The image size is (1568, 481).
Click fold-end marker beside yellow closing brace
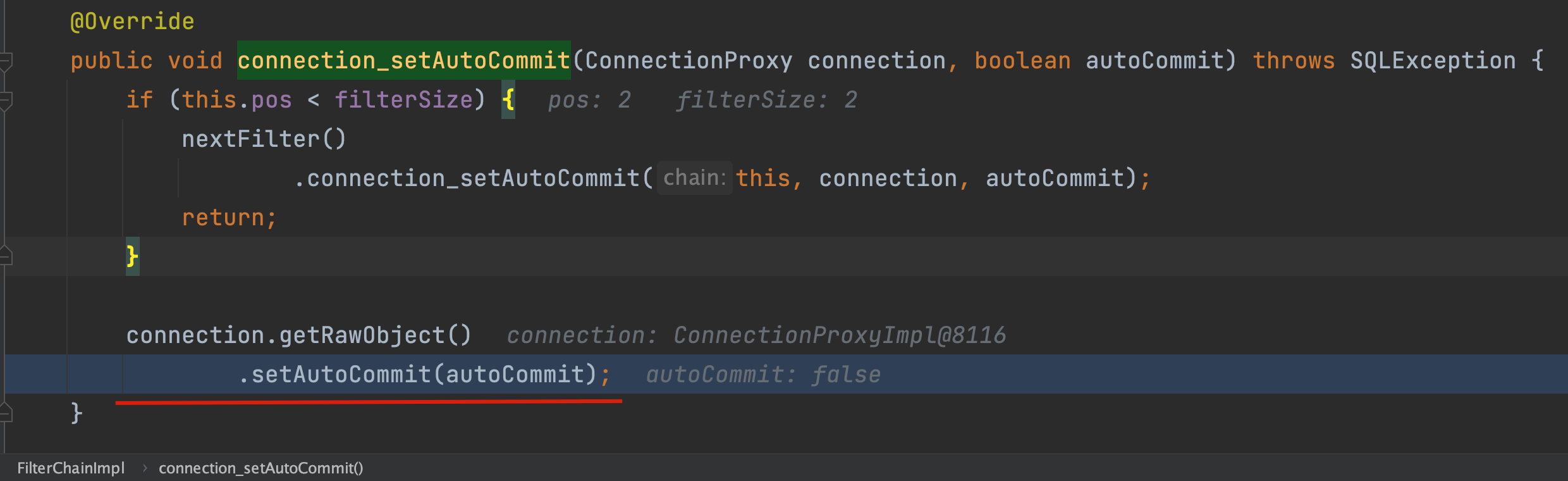click(x=6, y=256)
